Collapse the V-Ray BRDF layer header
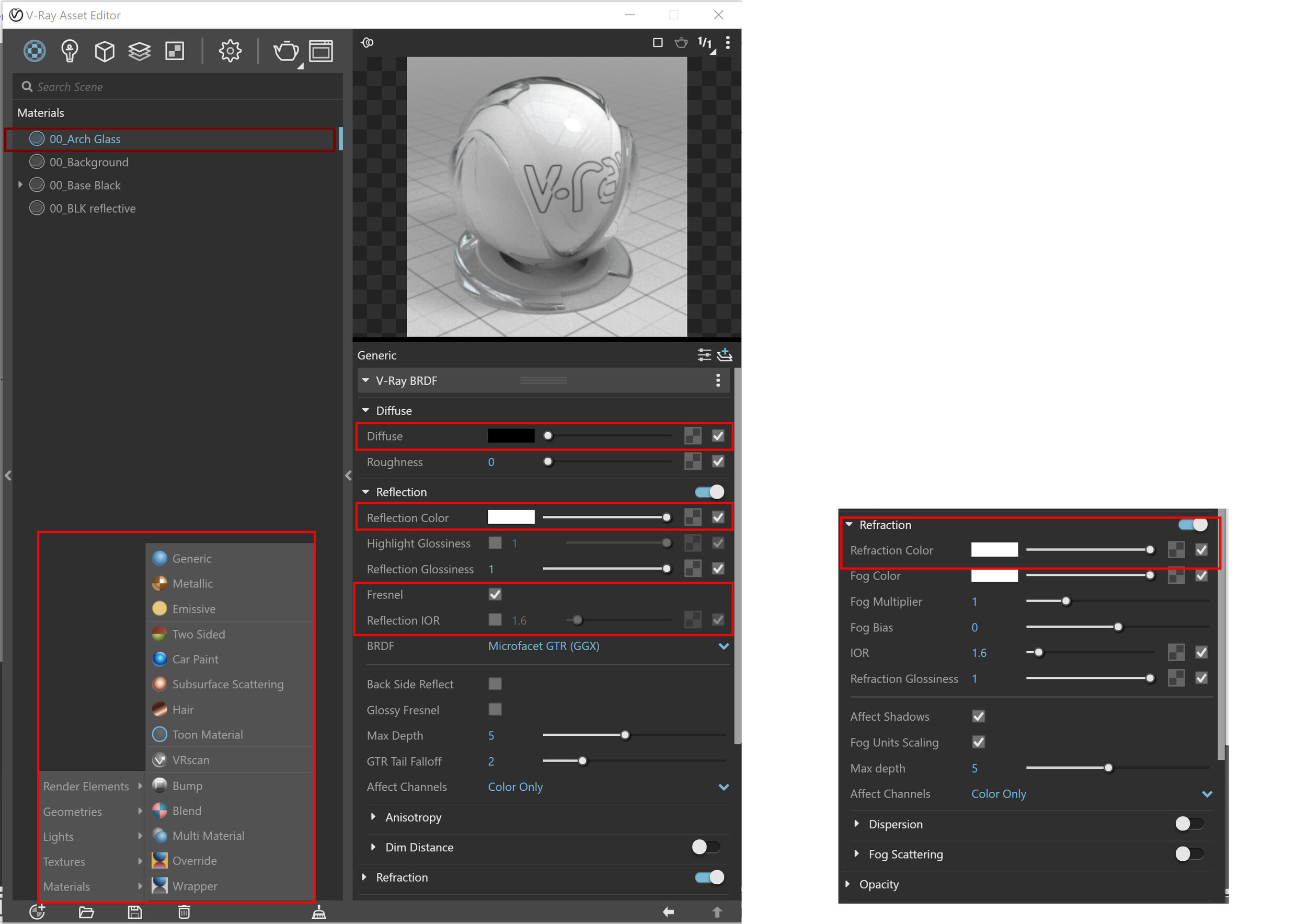This screenshot has width=1307, height=924. pos(365,380)
